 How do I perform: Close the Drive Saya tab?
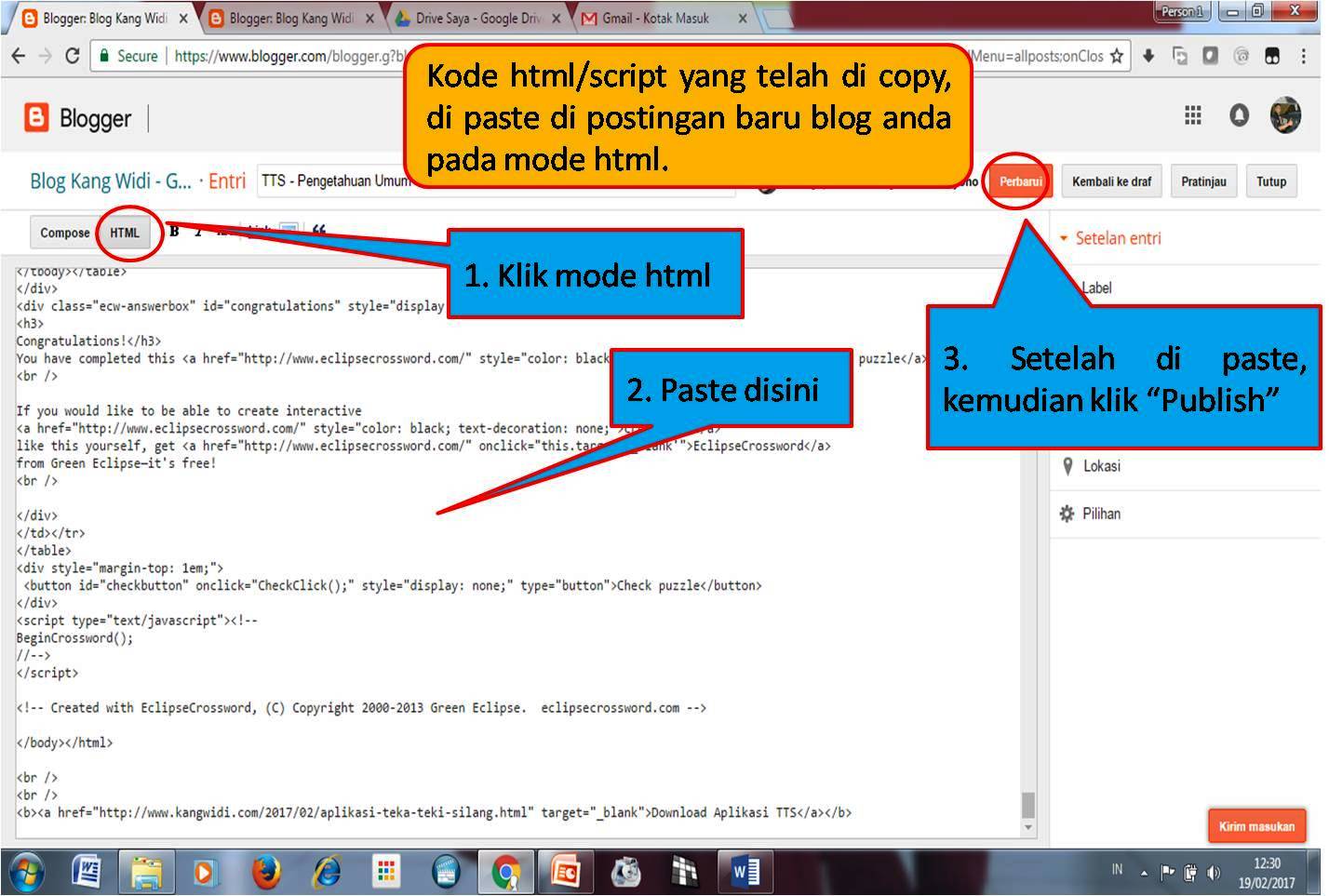click(556, 18)
